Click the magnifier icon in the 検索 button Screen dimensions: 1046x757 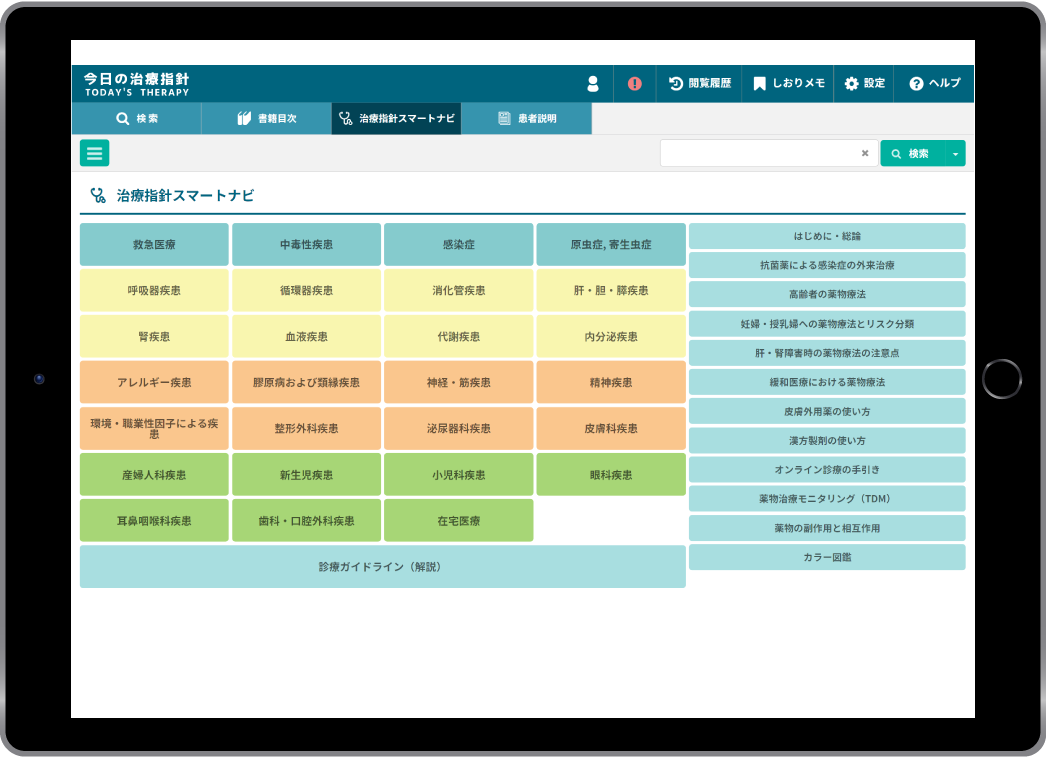click(898, 152)
